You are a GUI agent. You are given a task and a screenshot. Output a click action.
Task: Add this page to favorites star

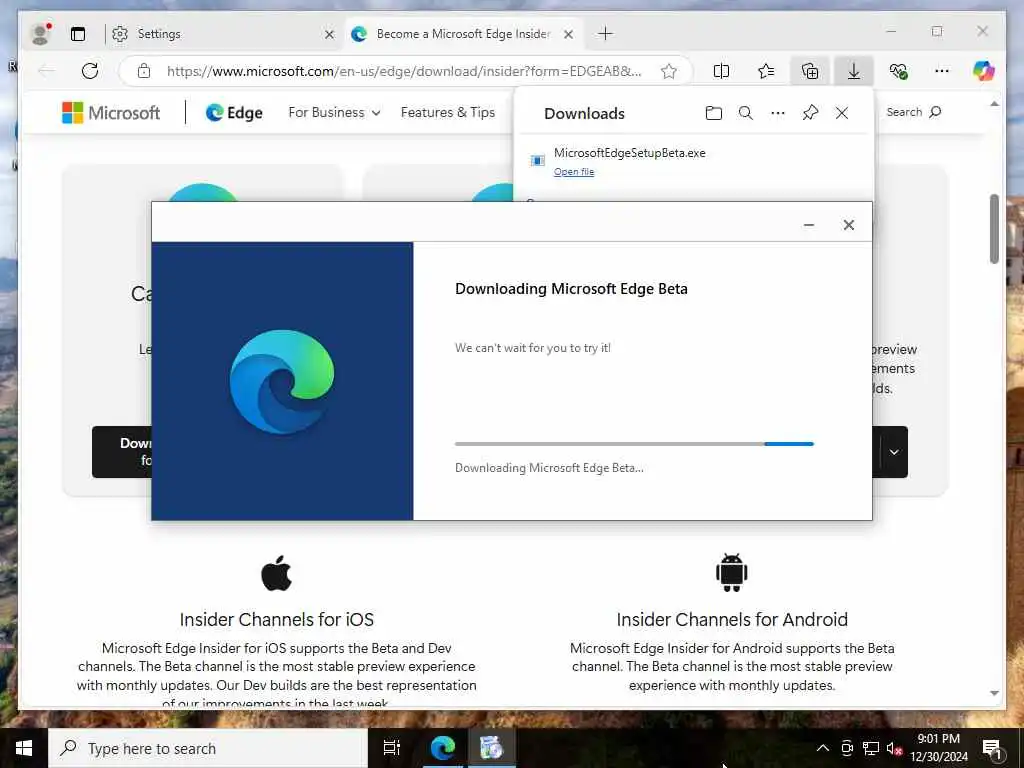click(x=669, y=71)
